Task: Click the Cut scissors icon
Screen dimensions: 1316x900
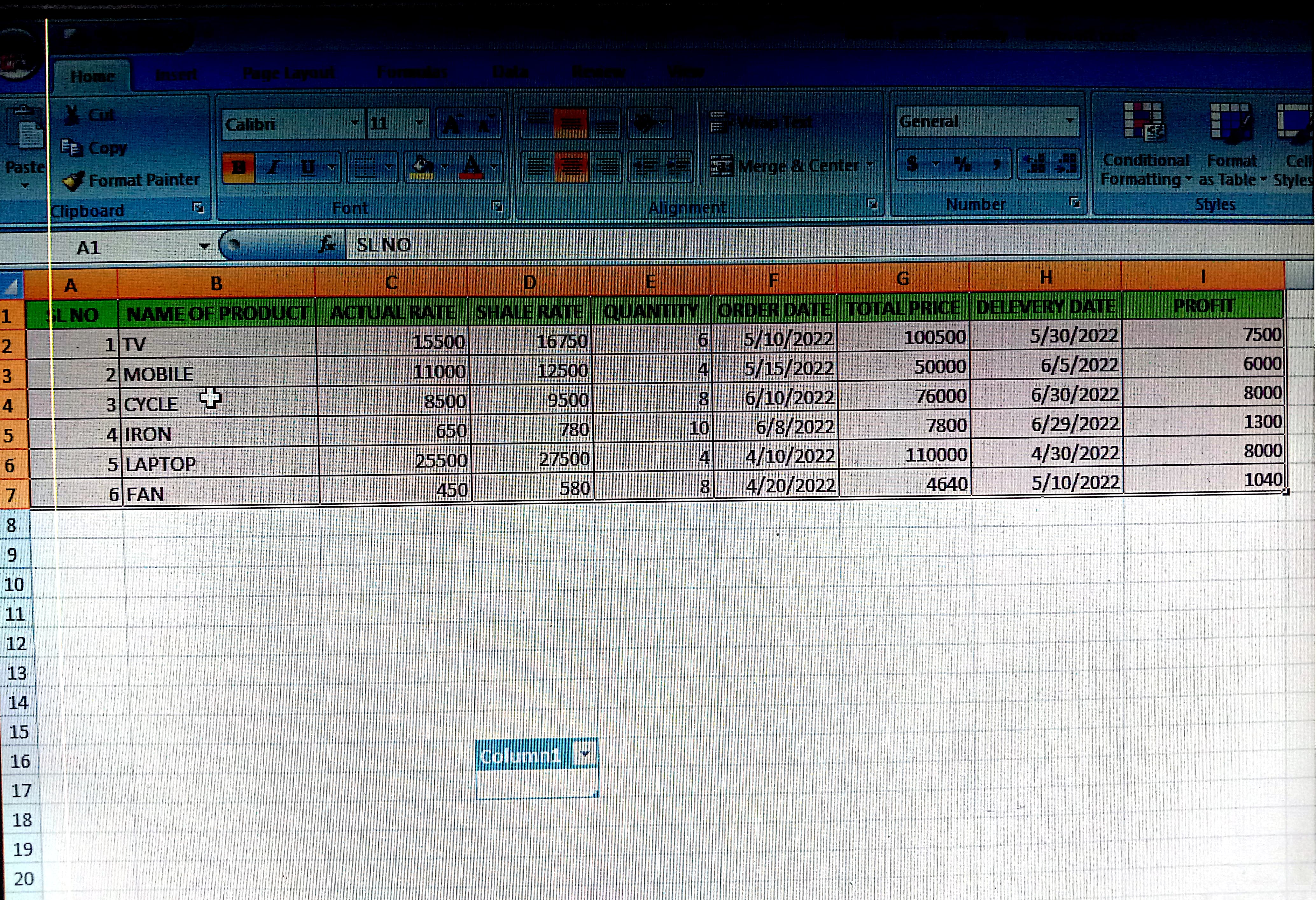Action: pyautogui.click(x=72, y=115)
